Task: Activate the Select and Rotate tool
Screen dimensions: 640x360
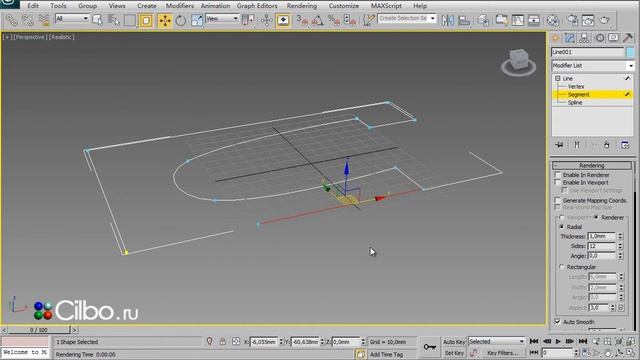Action: pos(181,20)
